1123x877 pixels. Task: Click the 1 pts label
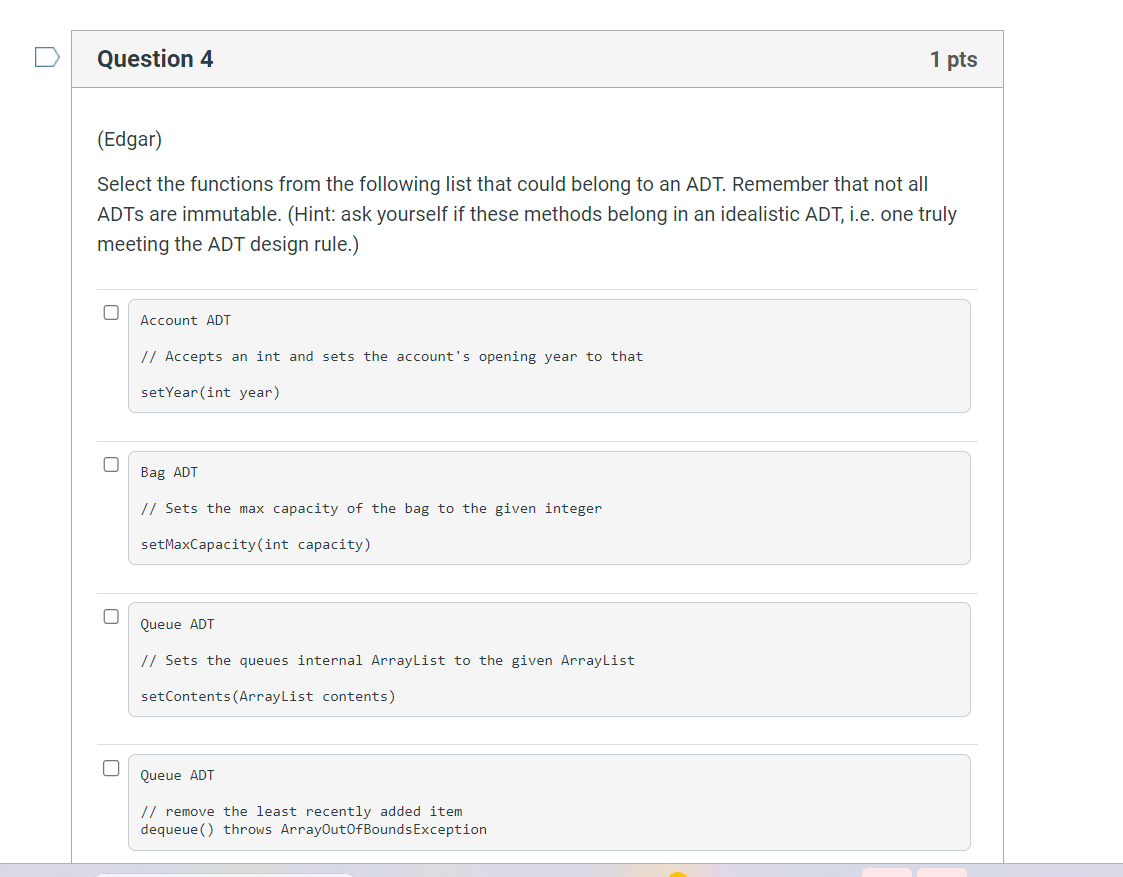(953, 59)
